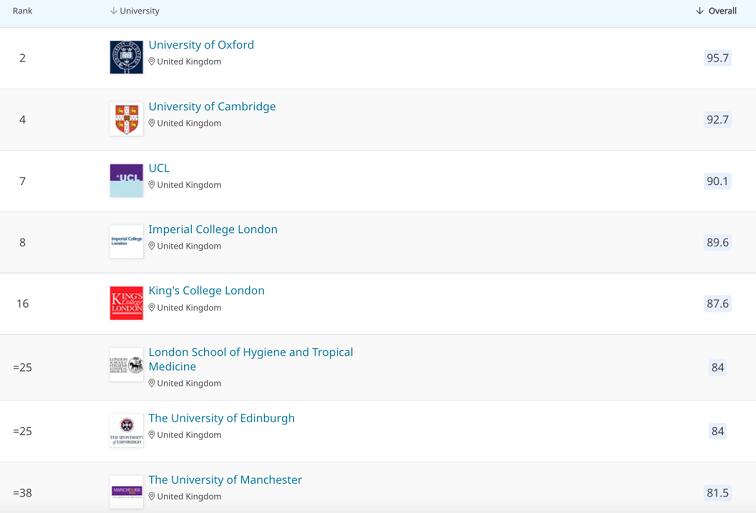Go to King's College London page
Viewport: 756px width, 513px height.
click(x=206, y=291)
